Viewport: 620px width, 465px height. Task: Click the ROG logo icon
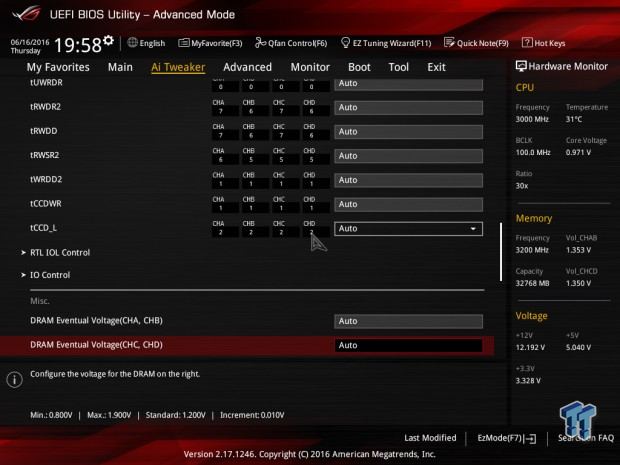[x=26, y=13]
